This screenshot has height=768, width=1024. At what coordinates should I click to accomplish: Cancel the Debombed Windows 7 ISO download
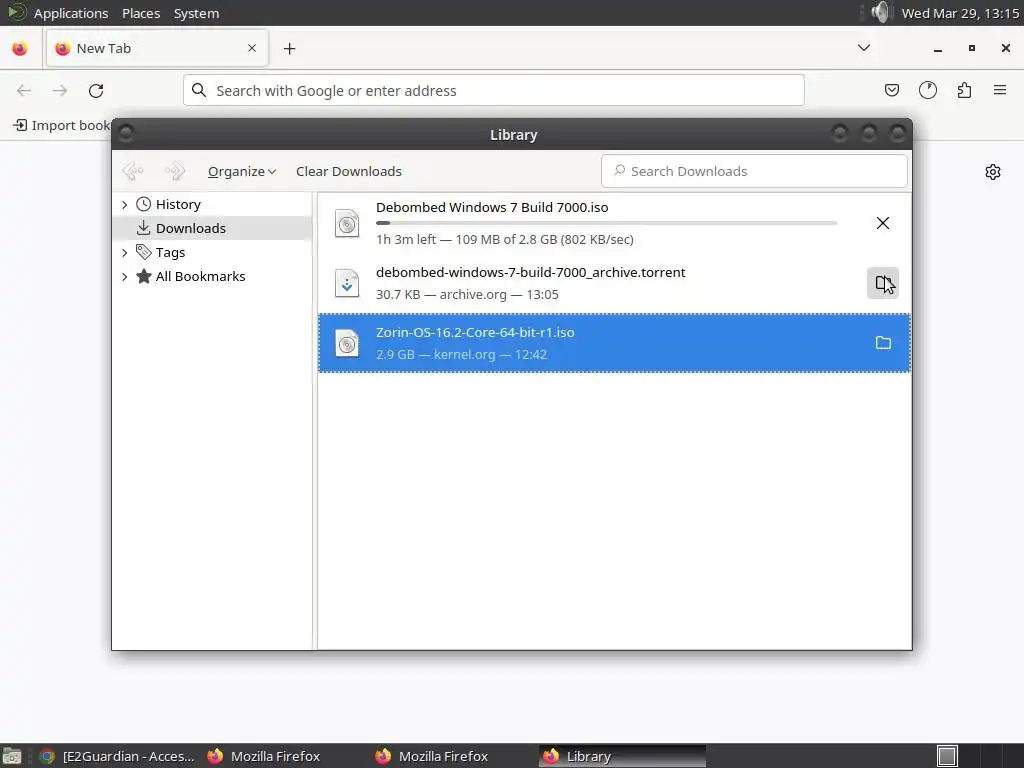[882, 223]
